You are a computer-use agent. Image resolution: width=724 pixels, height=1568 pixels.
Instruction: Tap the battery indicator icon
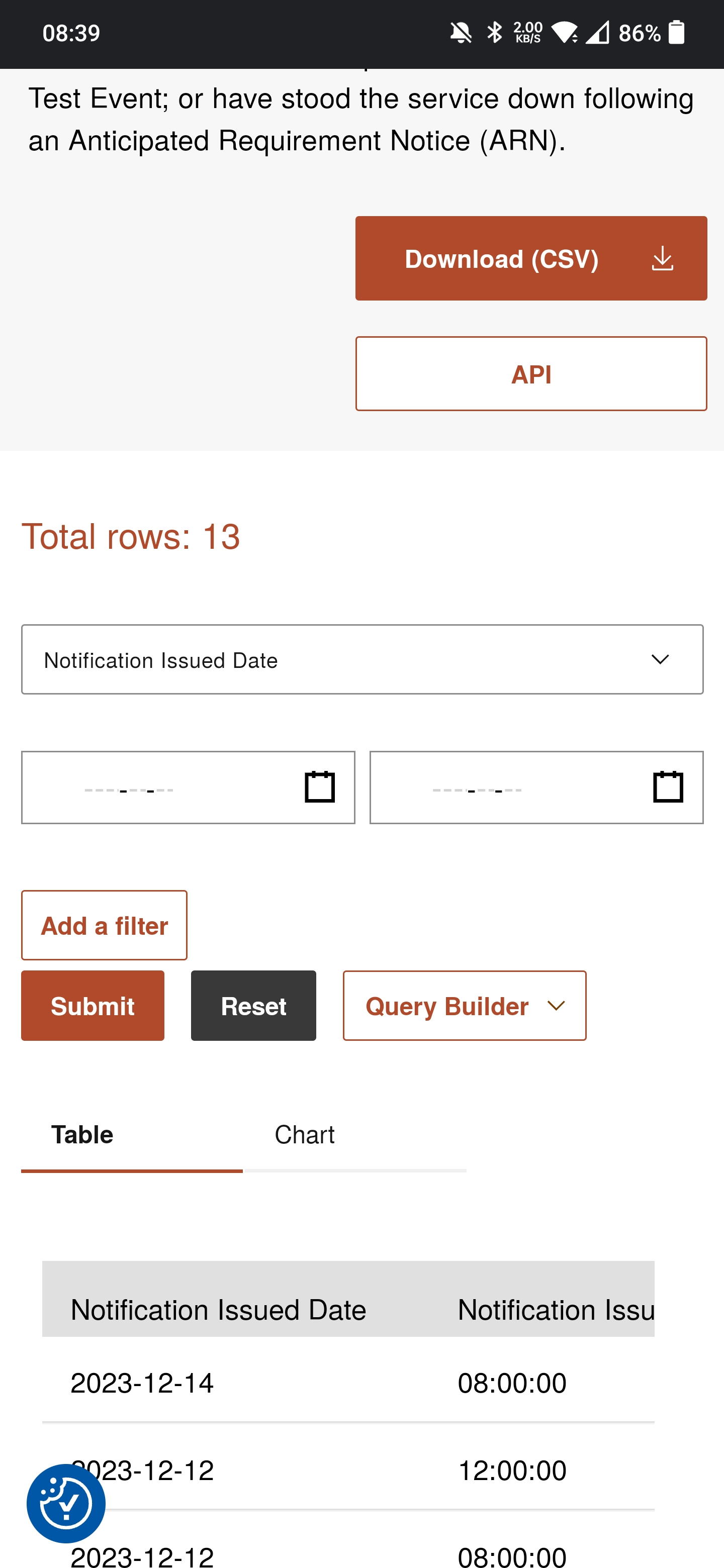[677, 32]
